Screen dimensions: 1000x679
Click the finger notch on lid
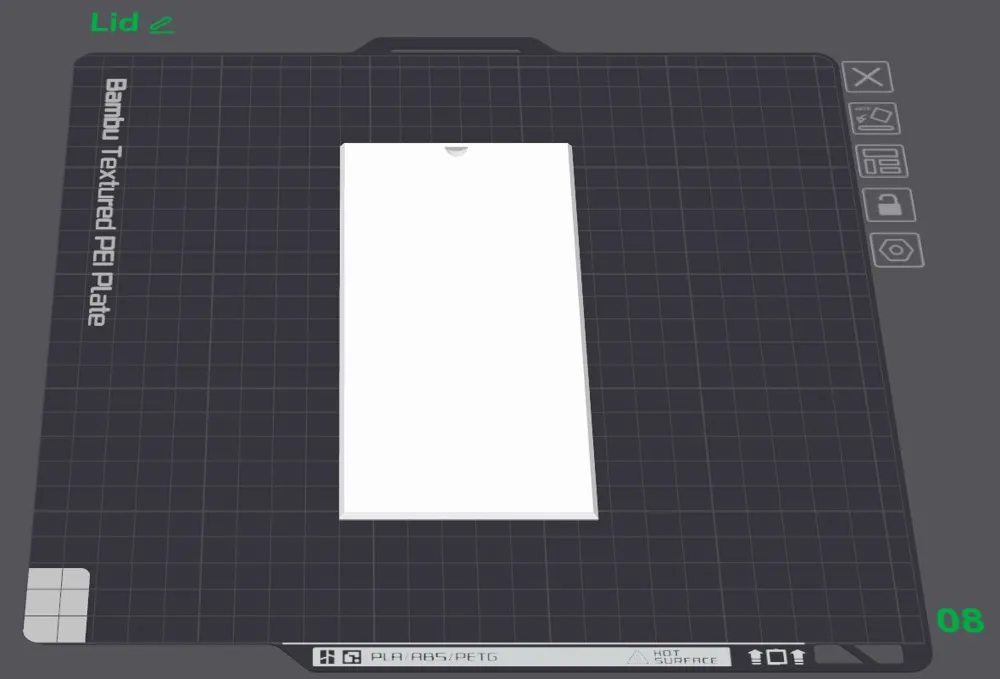456,150
